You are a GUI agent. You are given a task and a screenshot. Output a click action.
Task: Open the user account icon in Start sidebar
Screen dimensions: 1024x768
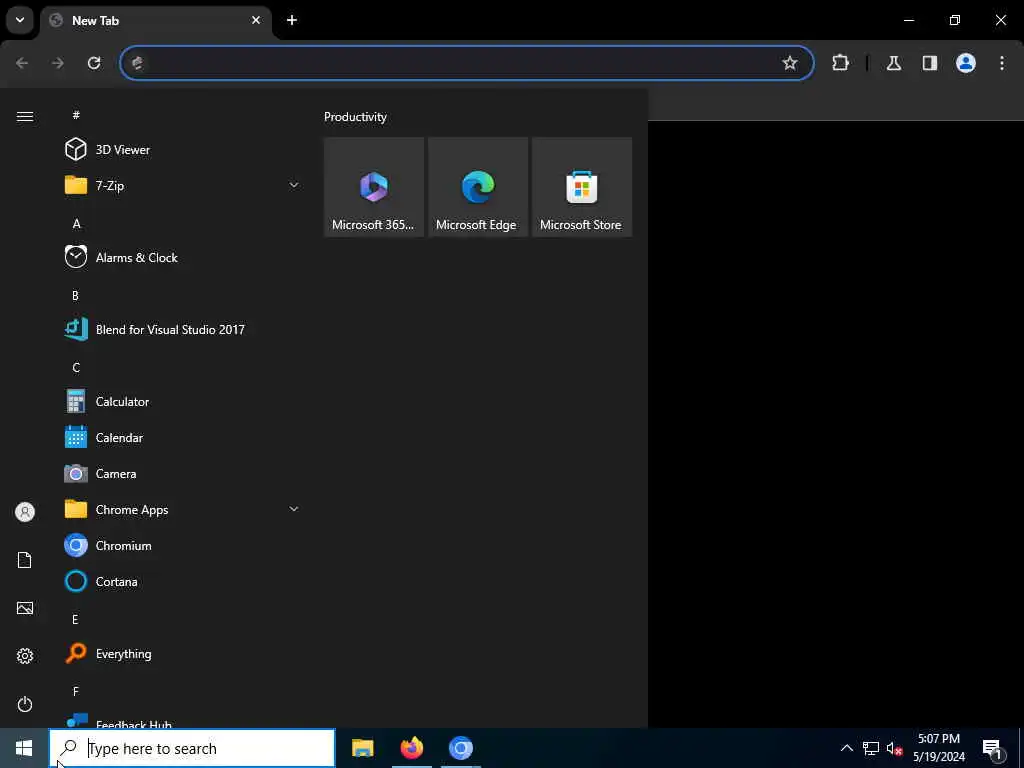coord(25,512)
